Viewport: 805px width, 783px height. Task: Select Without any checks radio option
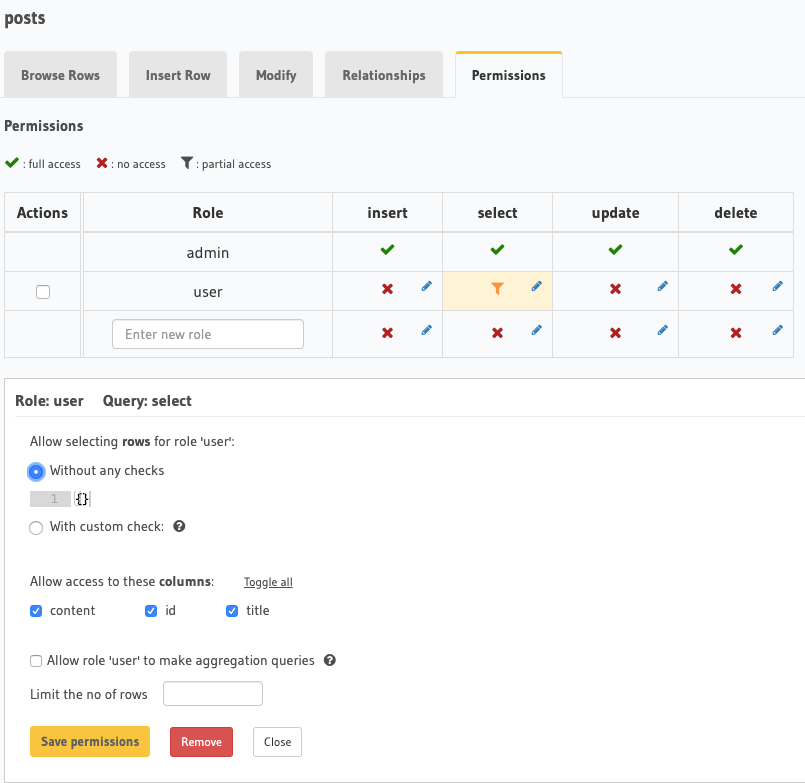pos(36,471)
